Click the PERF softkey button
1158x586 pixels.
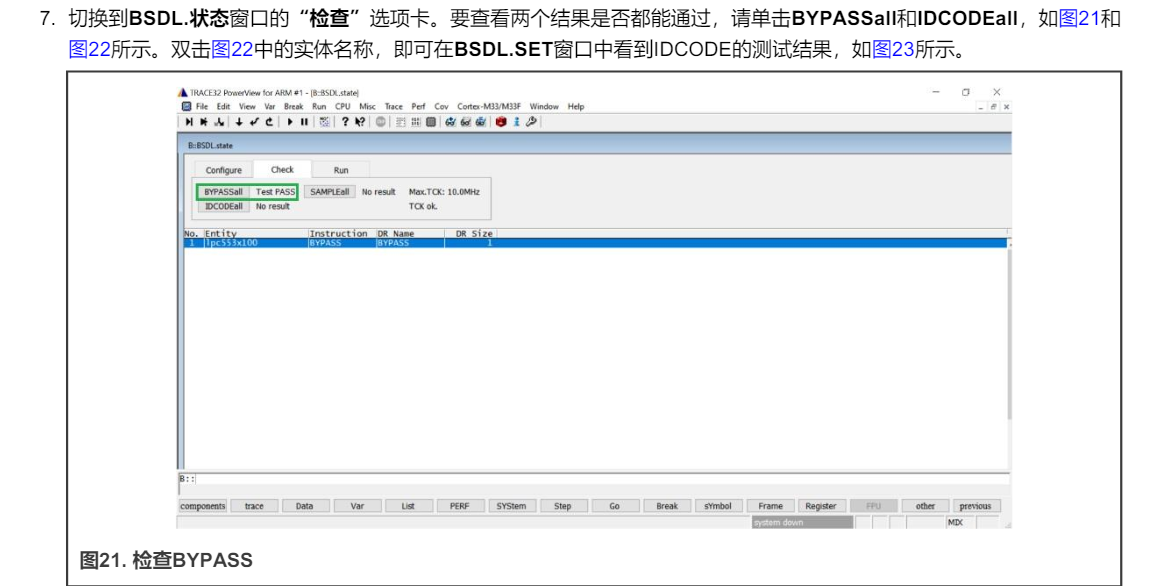tap(459, 506)
